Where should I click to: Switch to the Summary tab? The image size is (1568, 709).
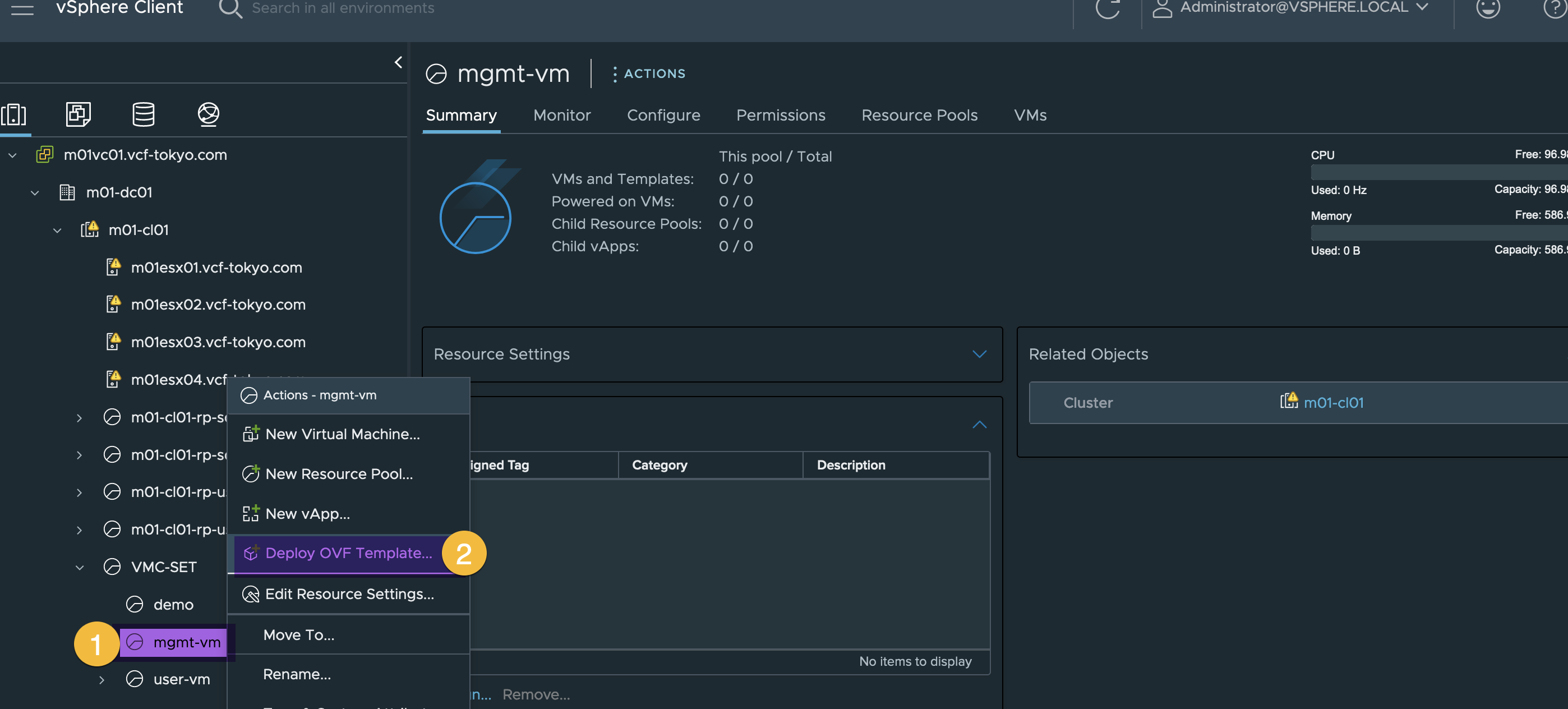click(x=461, y=115)
